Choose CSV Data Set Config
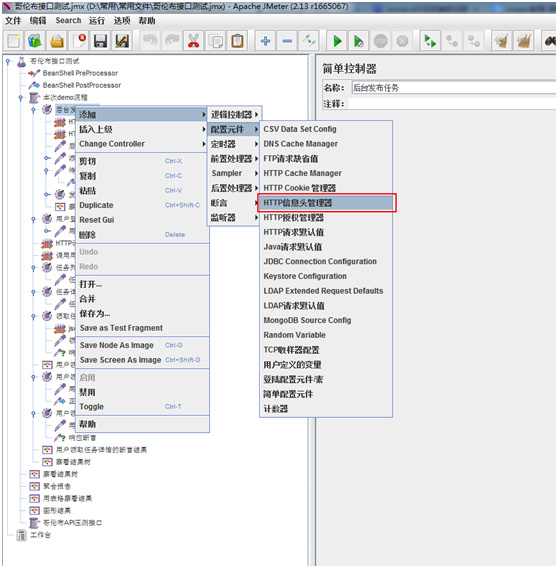Image resolution: width=558 pixels, height=568 pixels. point(326,129)
